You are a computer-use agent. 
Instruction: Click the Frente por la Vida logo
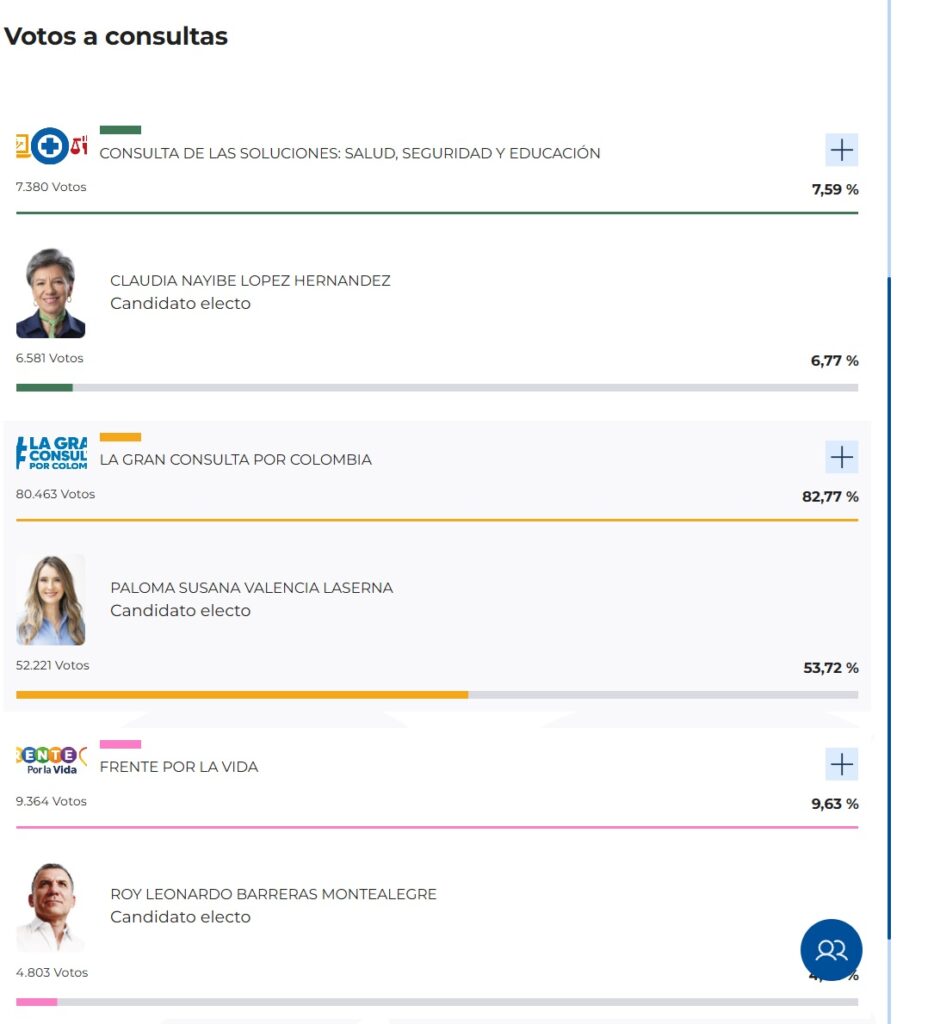(x=51, y=761)
